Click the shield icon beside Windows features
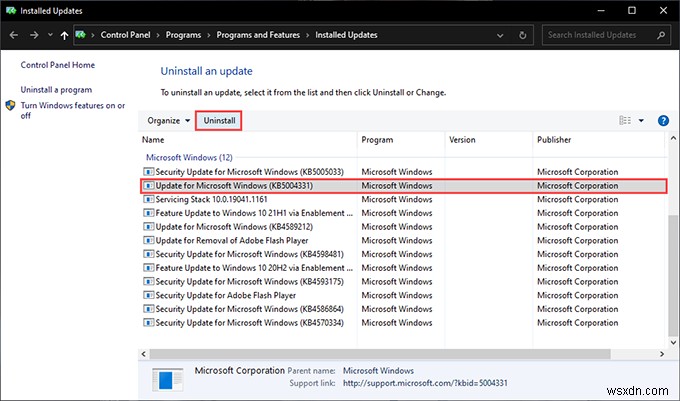The width and height of the screenshot is (680, 401). coord(10,105)
